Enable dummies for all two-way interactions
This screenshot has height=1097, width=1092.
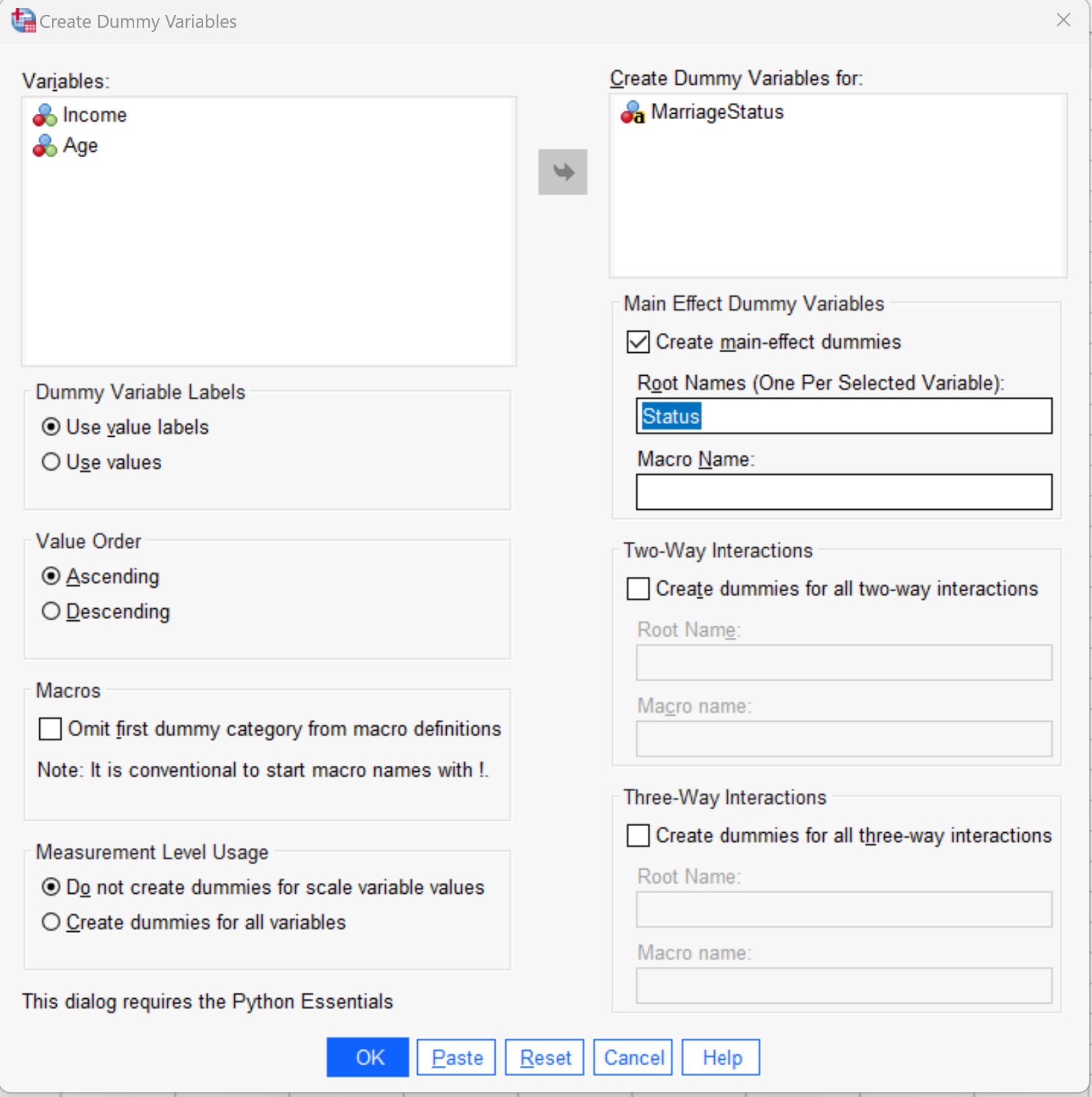point(637,588)
